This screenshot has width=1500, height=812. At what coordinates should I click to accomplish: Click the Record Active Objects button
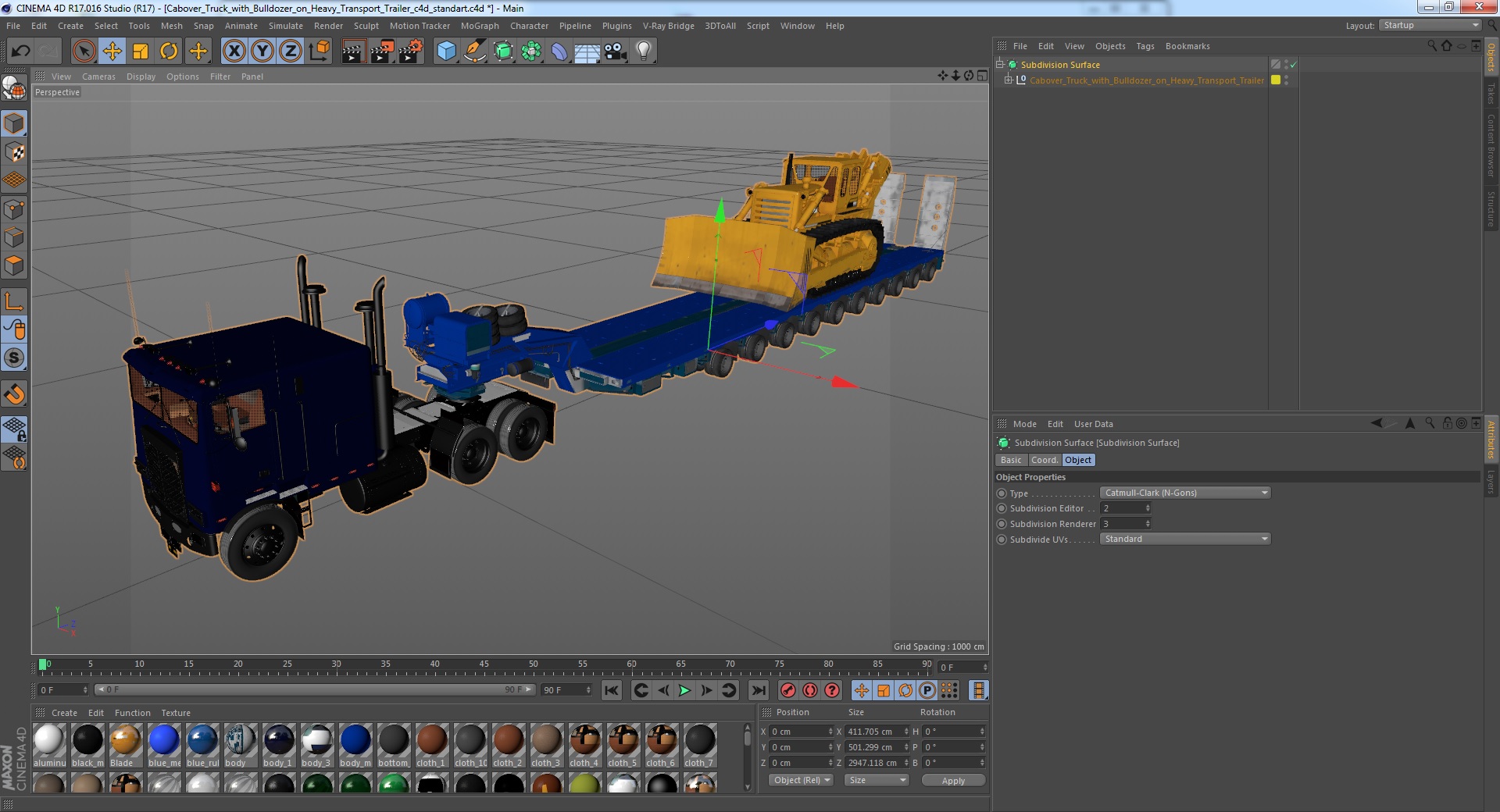[x=788, y=690]
